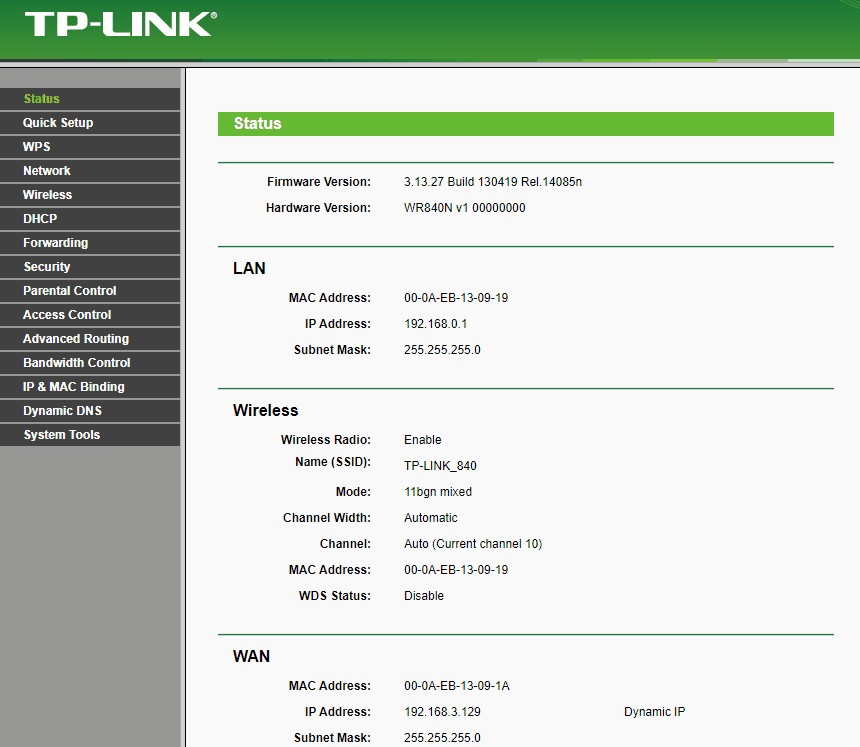Click the green Status header bar
Screen dimensions: 860x747
(525, 124)
